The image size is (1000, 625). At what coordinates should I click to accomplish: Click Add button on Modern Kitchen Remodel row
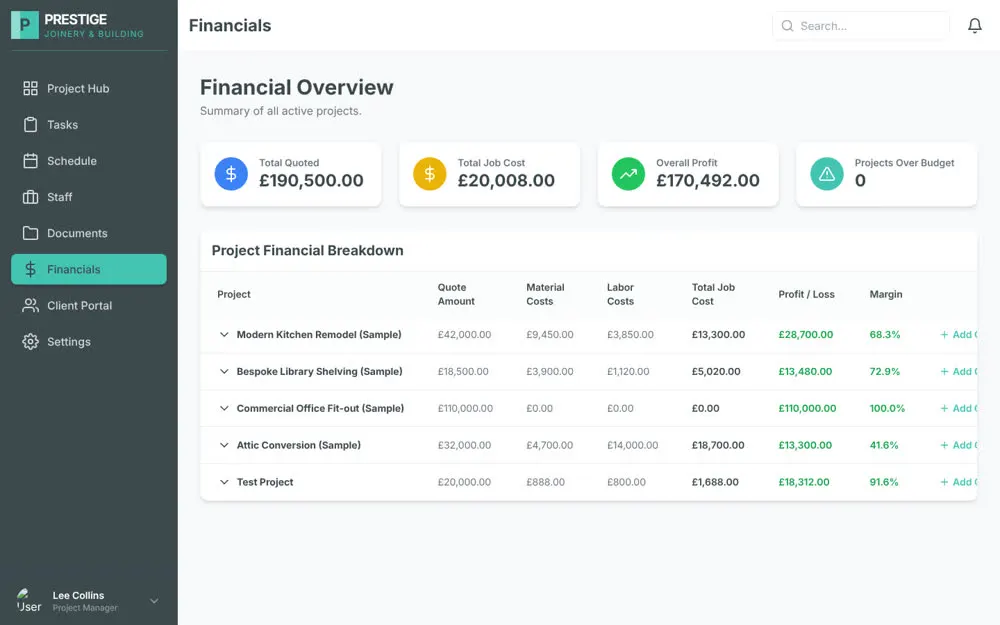coord(958,334)
